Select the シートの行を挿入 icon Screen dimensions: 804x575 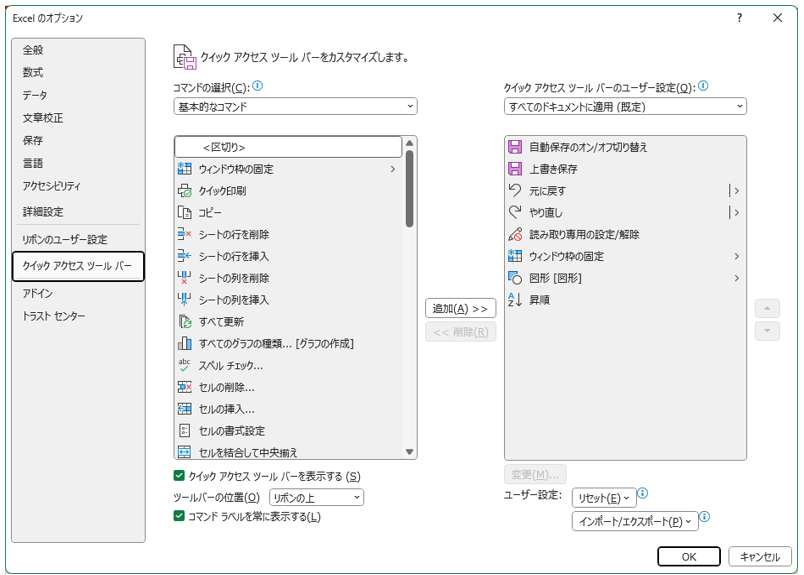pos(185,256)
